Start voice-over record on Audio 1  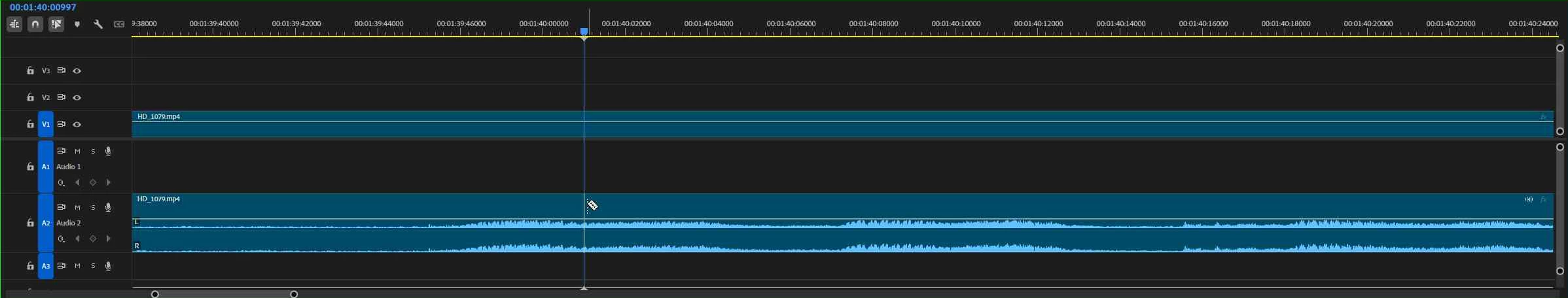pos(109,151)
